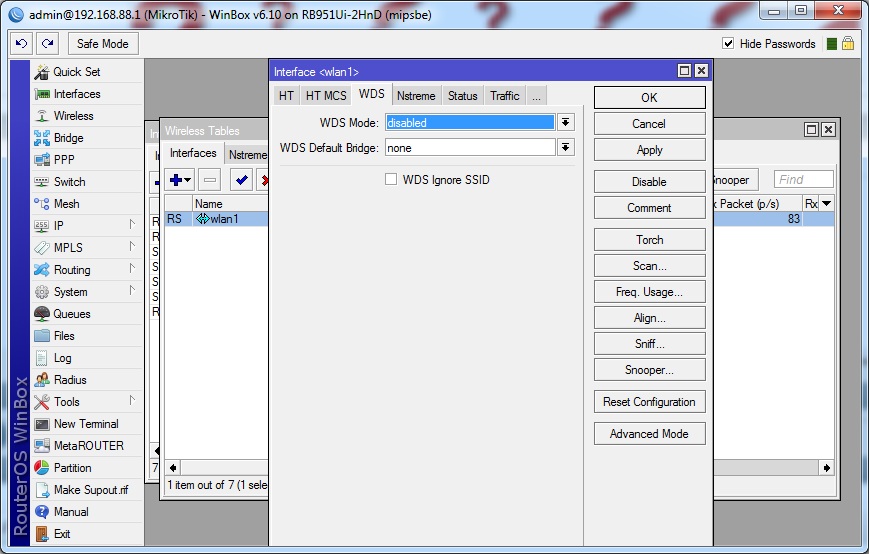Click the Align... button

coord(650,318)
